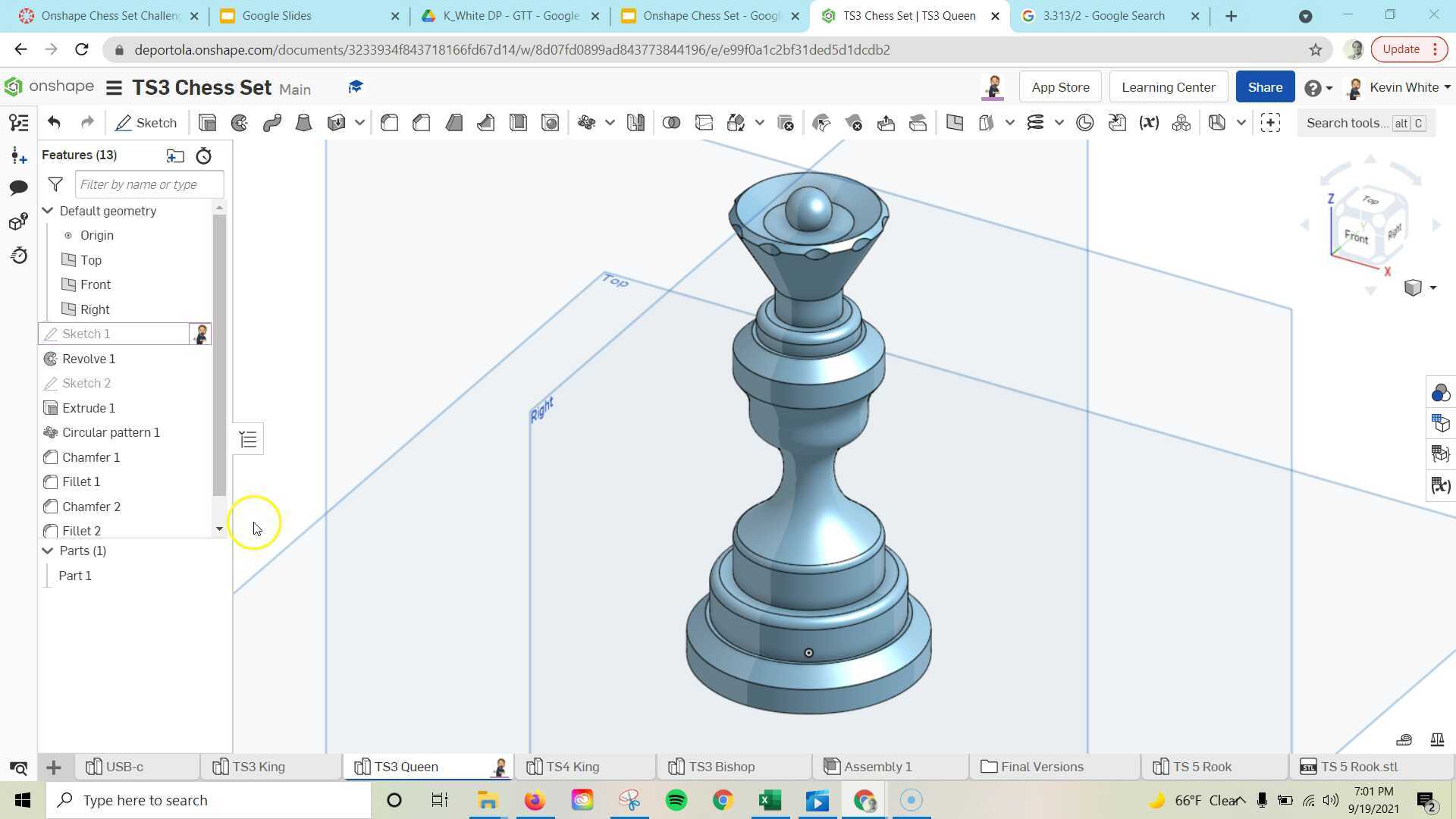The image size is (1456, 819).
Task: Click the Share button
Action: click(1264, 86)
